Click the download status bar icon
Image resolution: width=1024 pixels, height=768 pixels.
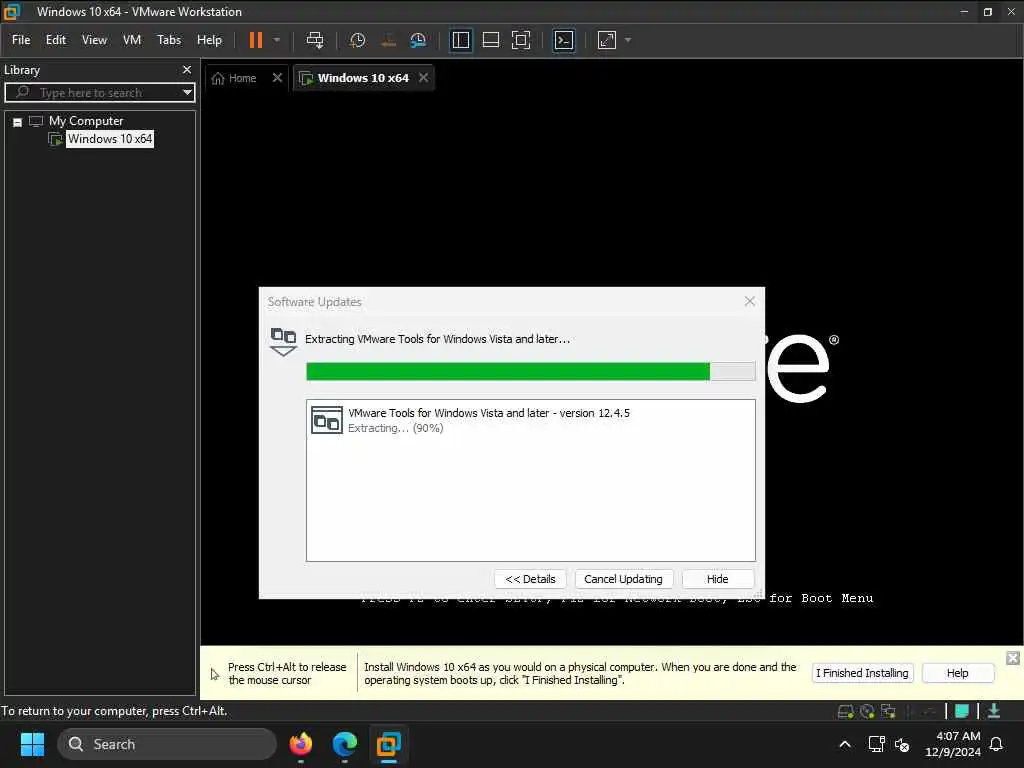[x=994, y=711]
